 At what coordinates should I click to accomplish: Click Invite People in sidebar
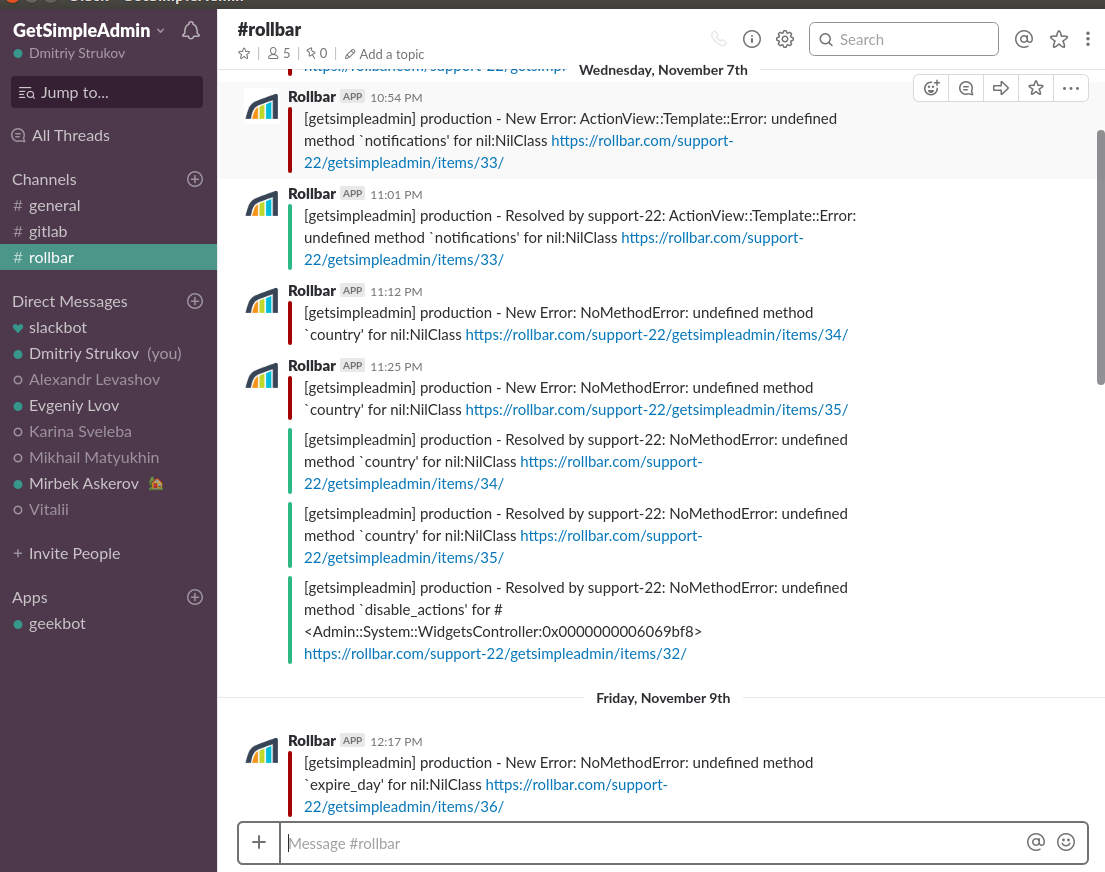(74, 553)
